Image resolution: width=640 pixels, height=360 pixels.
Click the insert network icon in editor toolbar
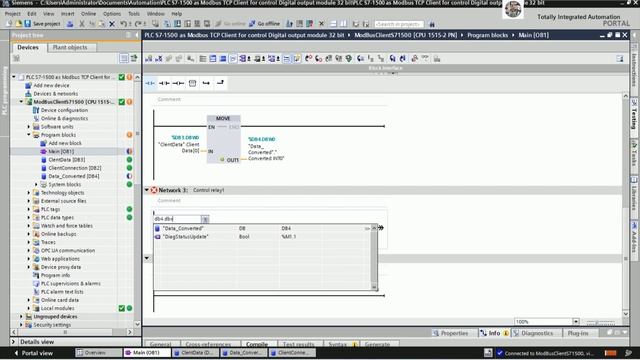(149, 59)
